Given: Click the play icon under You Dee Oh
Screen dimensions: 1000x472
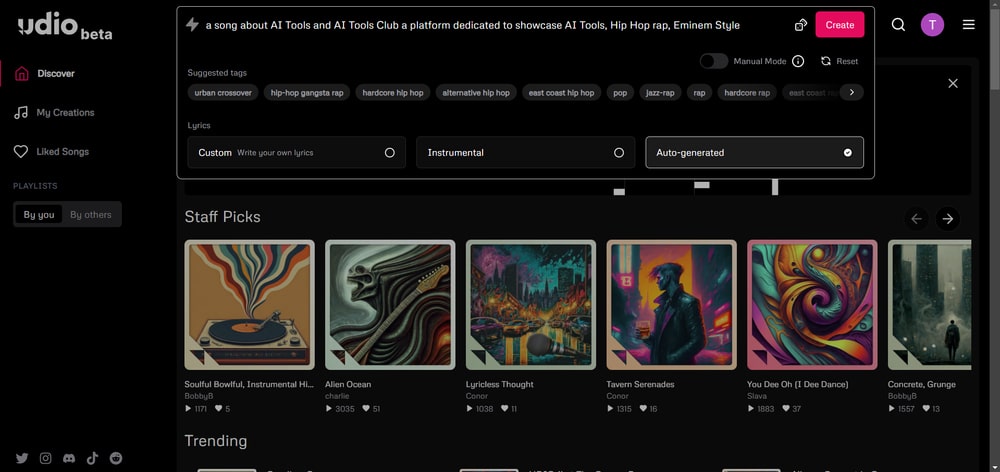Looking at the screenshot, I should click(751, 409).
